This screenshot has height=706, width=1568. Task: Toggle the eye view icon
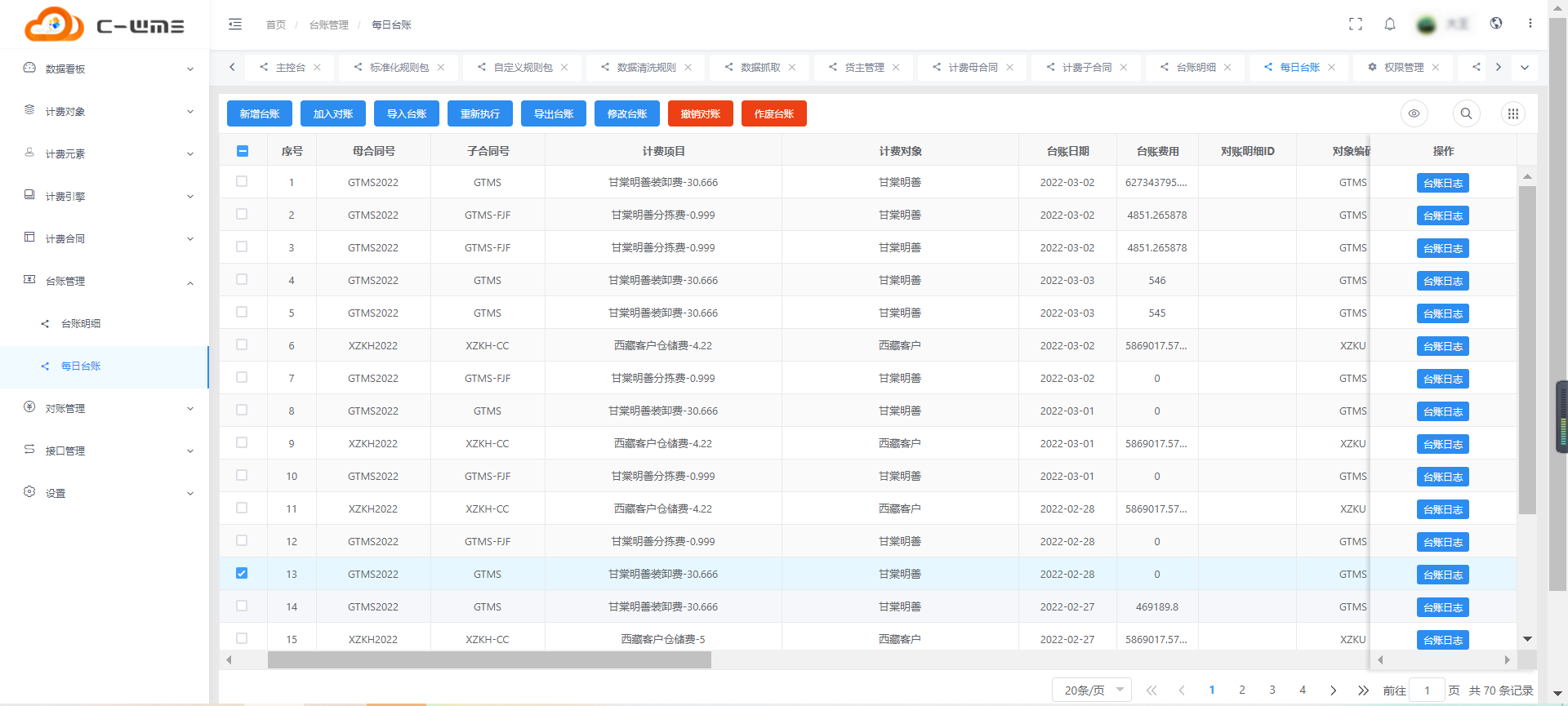pos(1414,113)
